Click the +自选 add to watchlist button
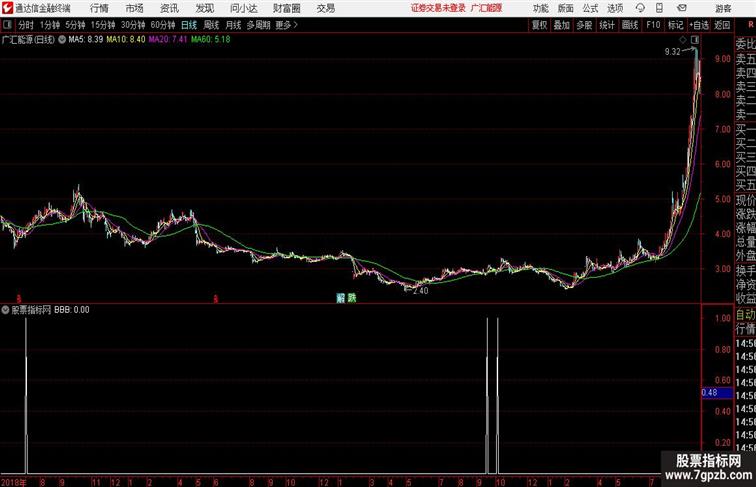Viewport: 756px width, 487px height. [x=699, y=25]
